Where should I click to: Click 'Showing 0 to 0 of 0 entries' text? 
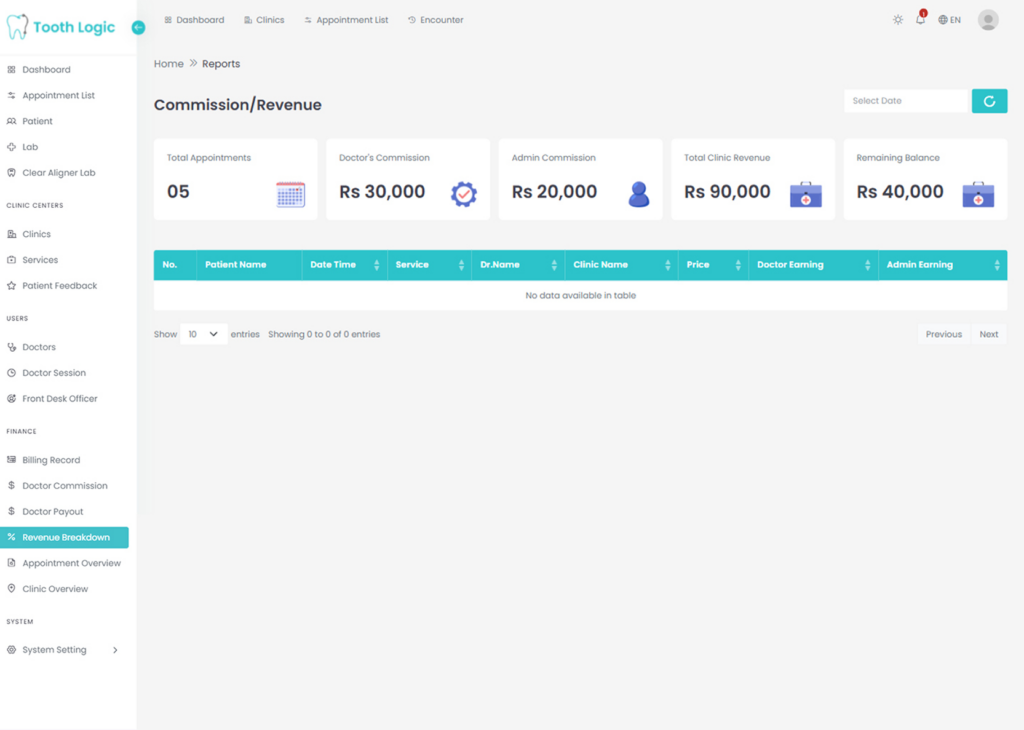(x=324, y=334)
